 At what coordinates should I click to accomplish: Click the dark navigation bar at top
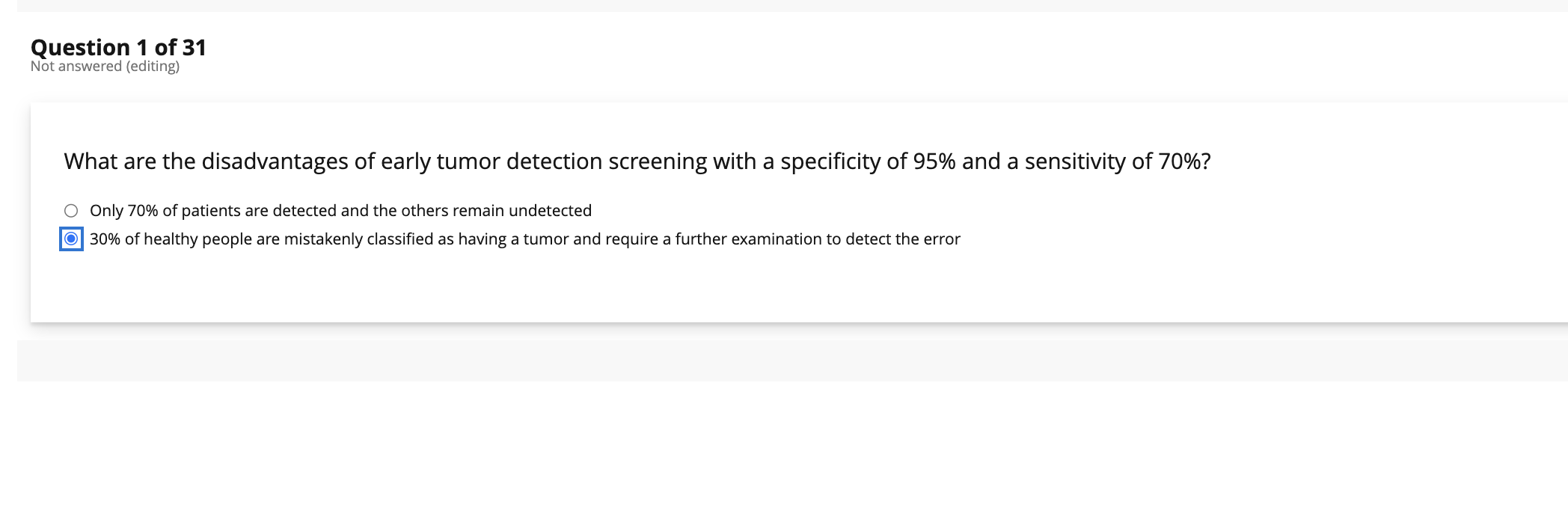(x=784, y=6)
